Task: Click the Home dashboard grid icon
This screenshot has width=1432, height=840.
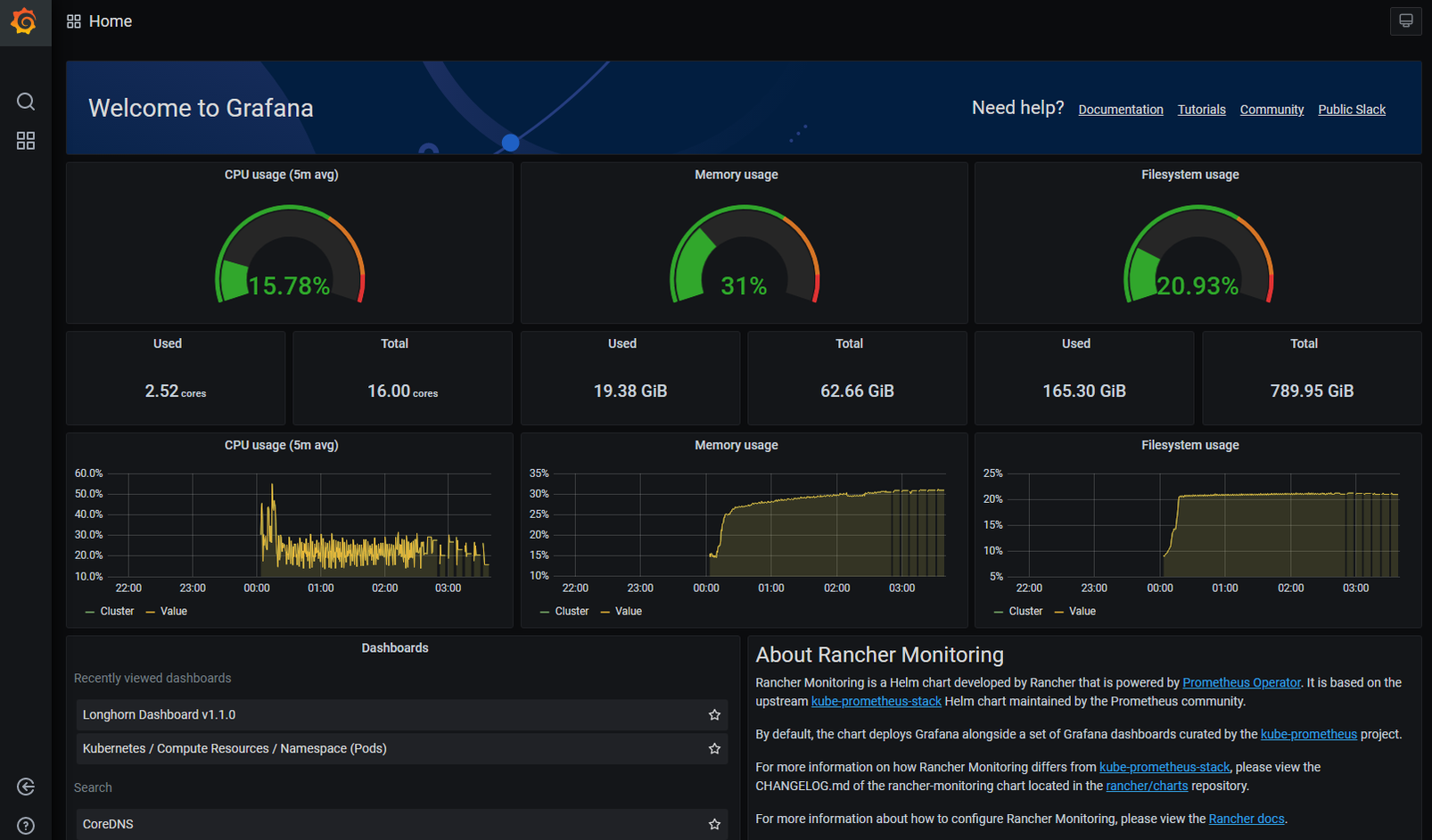Action: [x=74, y=21]
